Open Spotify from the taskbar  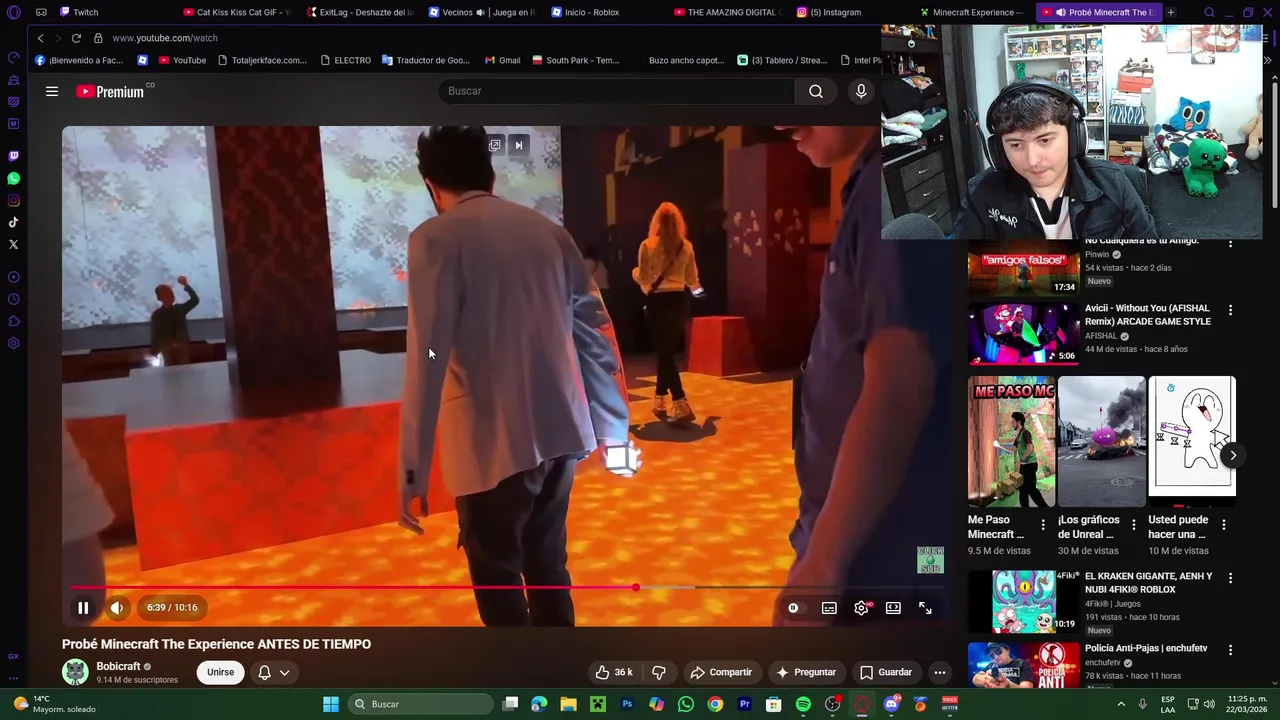803,704
